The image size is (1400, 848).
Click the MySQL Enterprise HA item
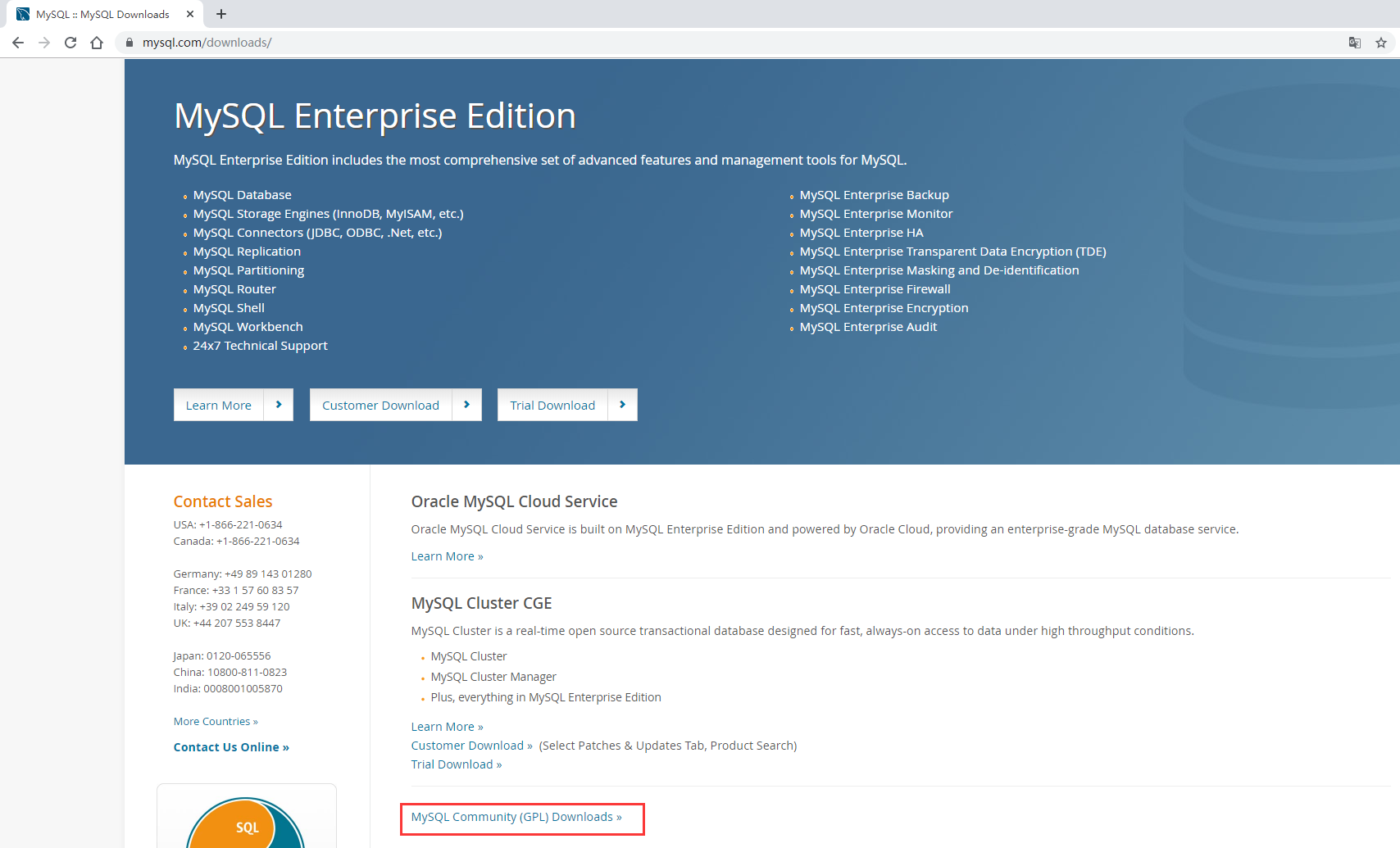coord(861,233)
